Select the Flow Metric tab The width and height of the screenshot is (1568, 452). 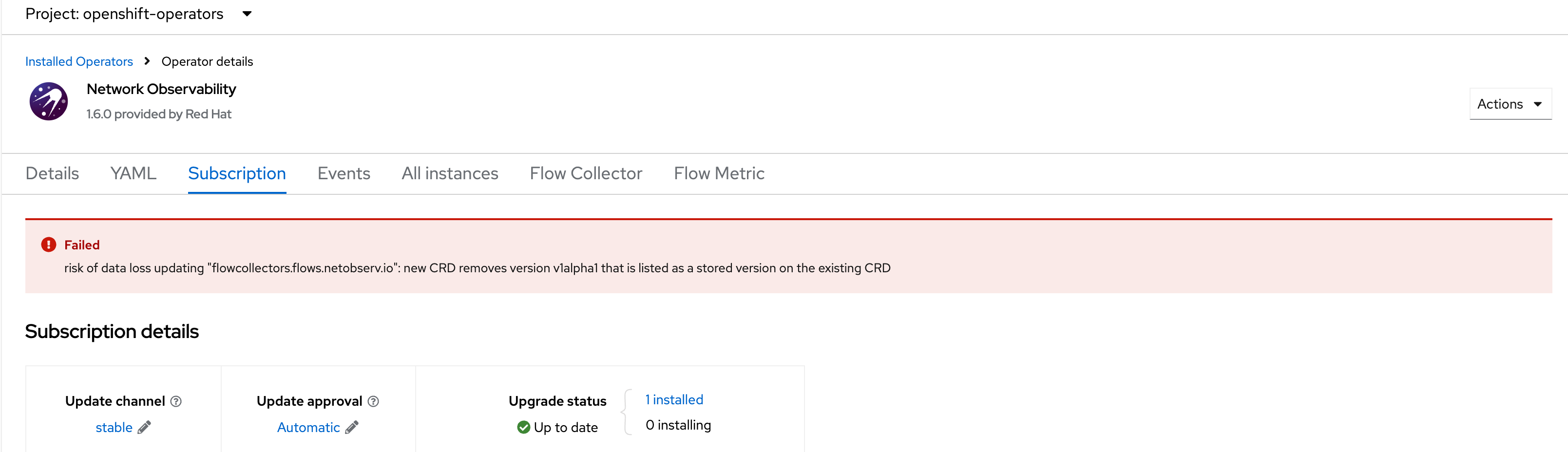pos(719,173)
